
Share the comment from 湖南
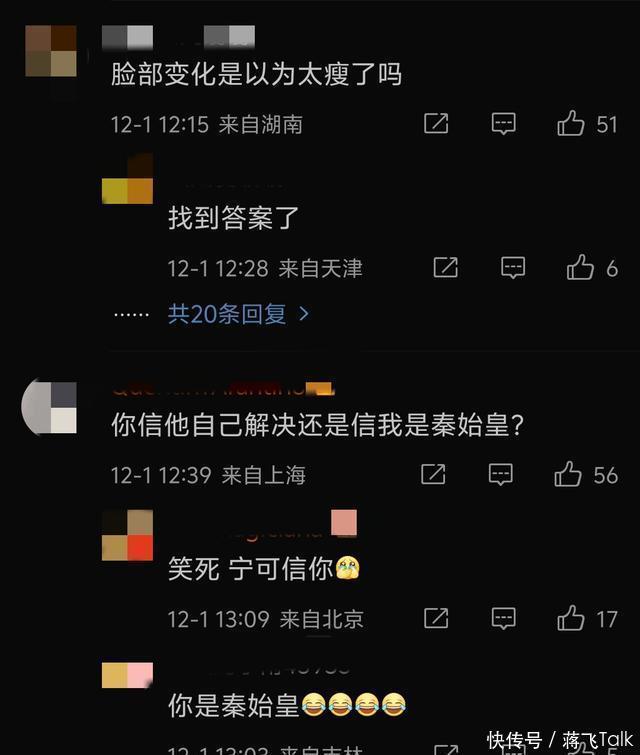[x=436, y=124]
